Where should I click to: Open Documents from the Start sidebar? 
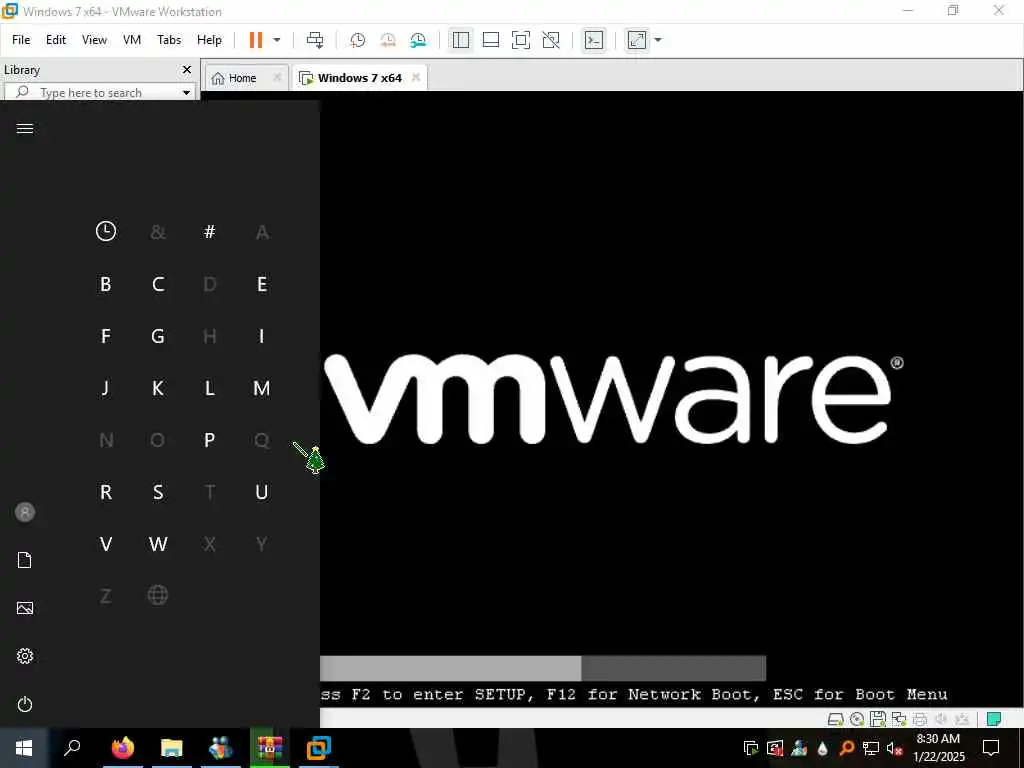25,560
